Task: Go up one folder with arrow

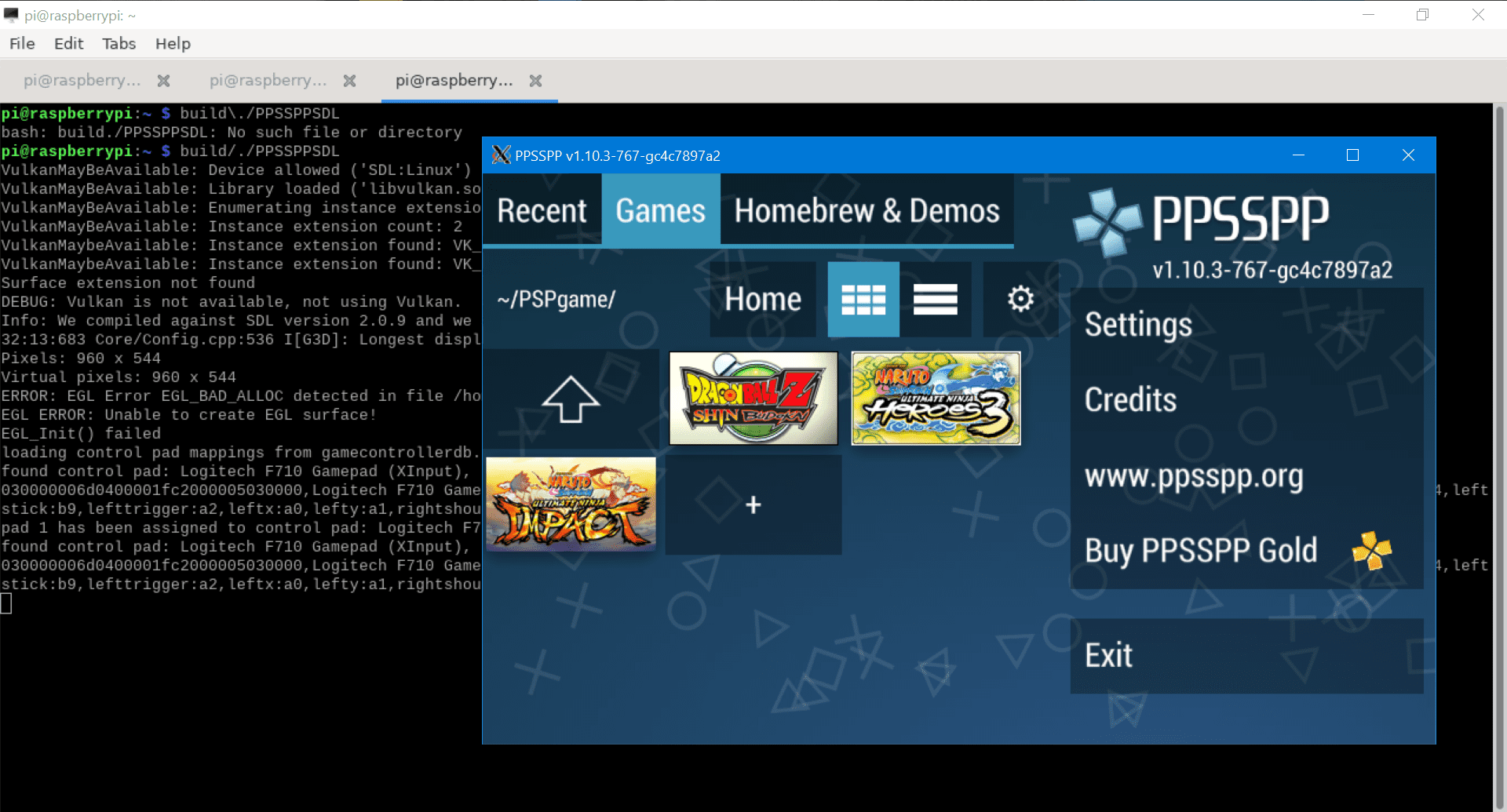Action: [x=571, y=399]
